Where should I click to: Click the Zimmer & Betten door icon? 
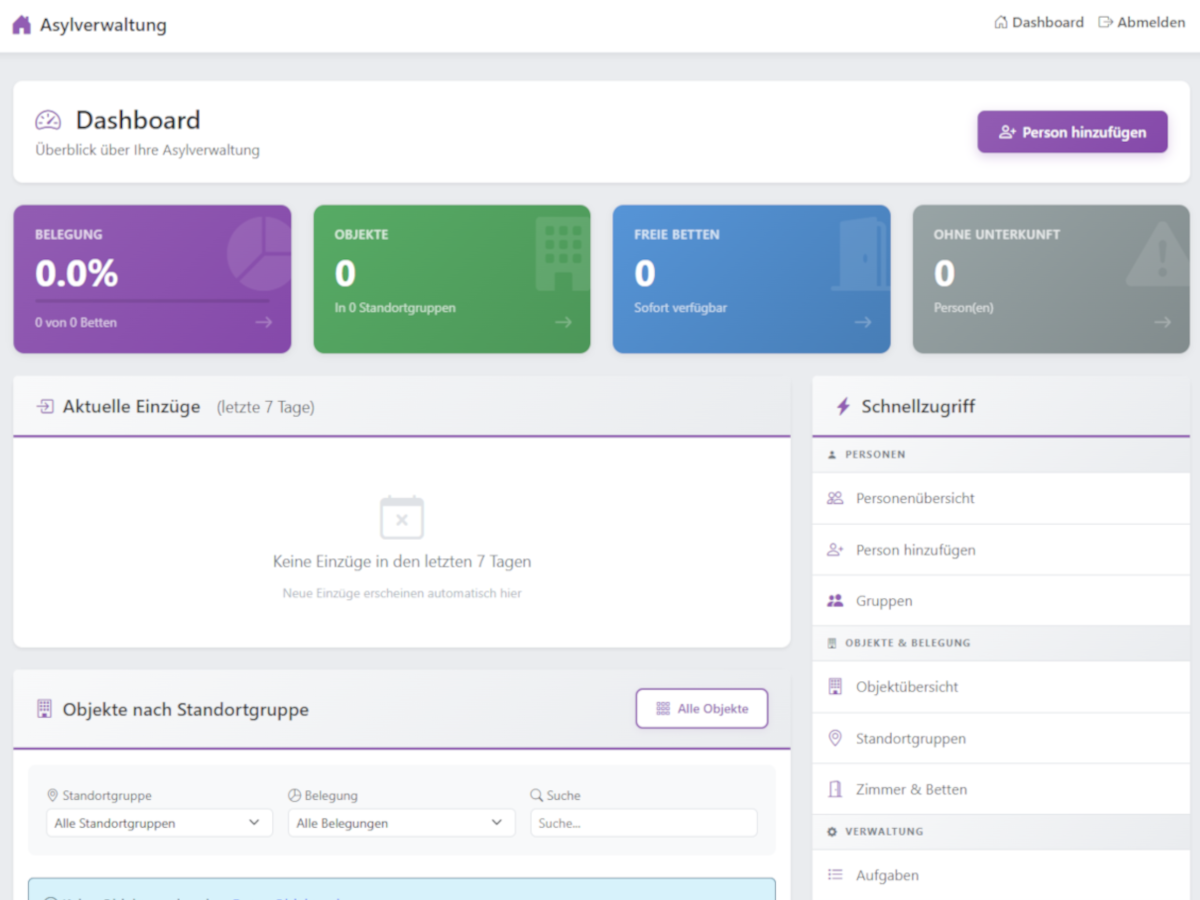click(835, 789)
